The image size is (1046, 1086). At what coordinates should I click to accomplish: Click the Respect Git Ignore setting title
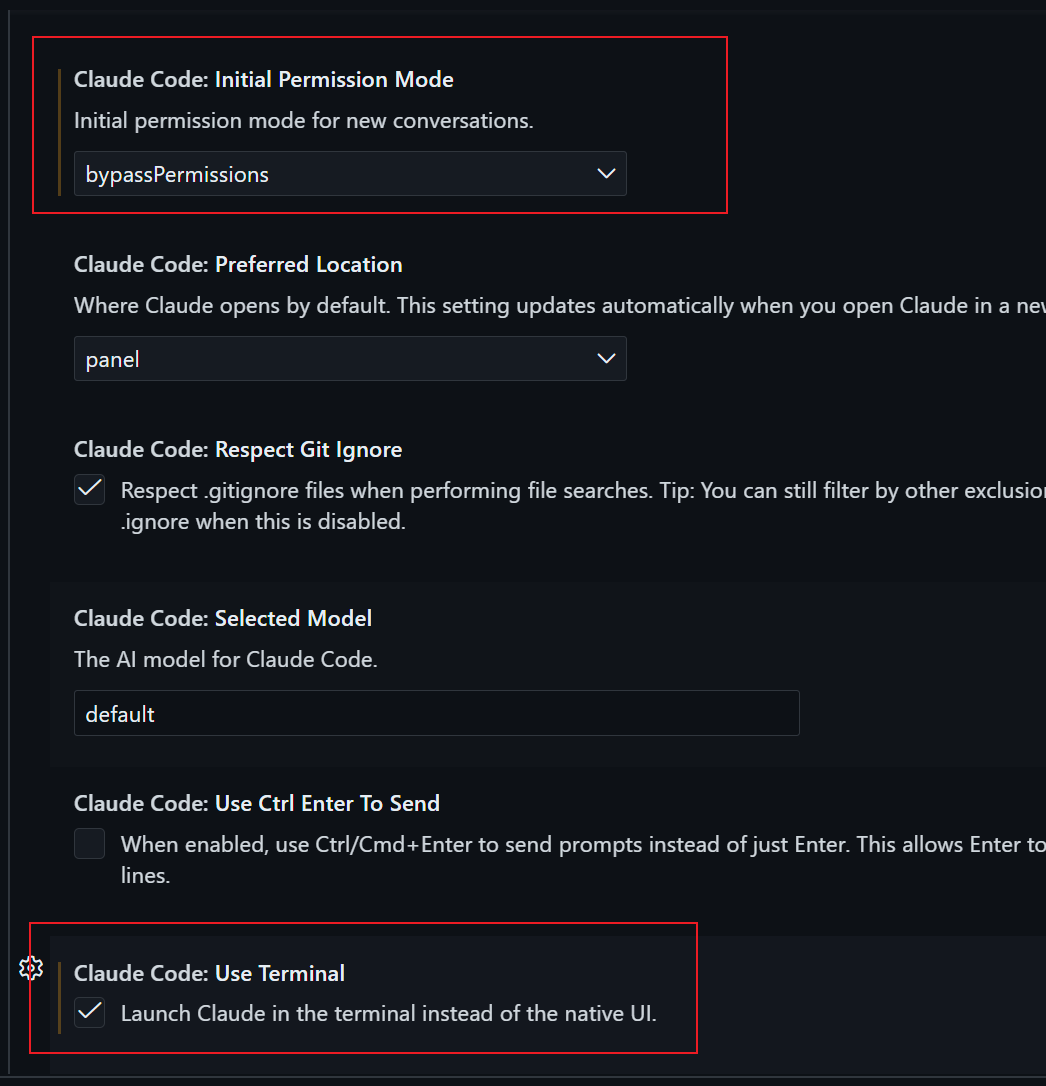238,450
